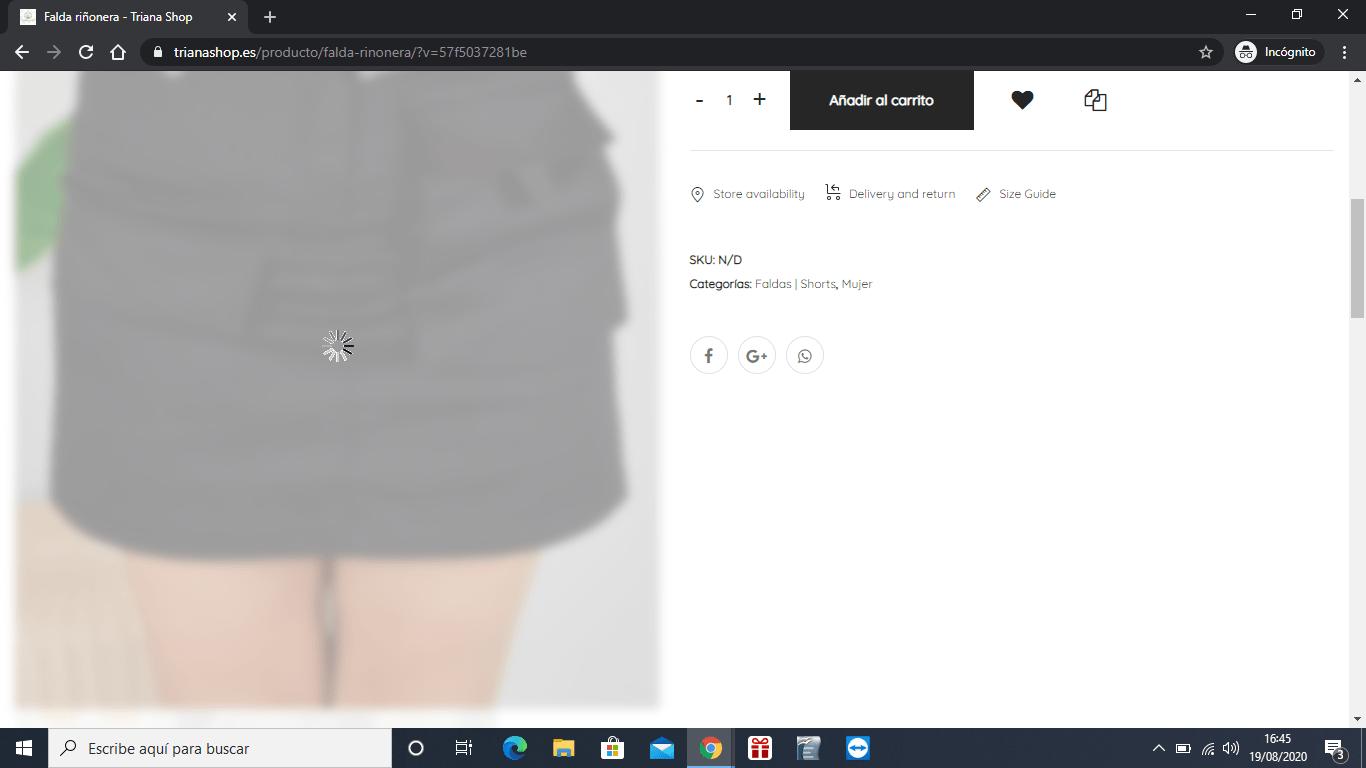Open Mail app from taskbar
The image size is (1366, 768).
pyautogui.click(x=661, y=748)
